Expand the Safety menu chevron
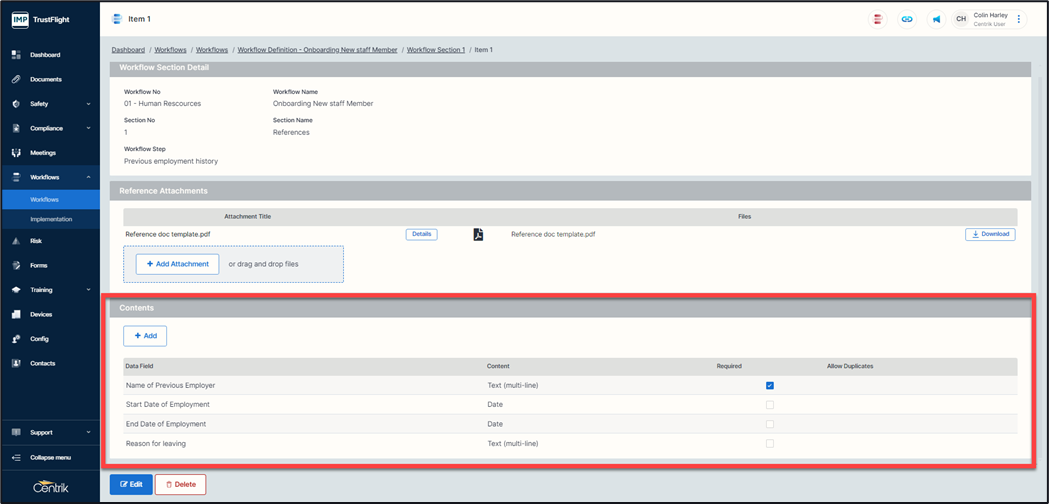The image size is (1049, 504). [88, 104]
